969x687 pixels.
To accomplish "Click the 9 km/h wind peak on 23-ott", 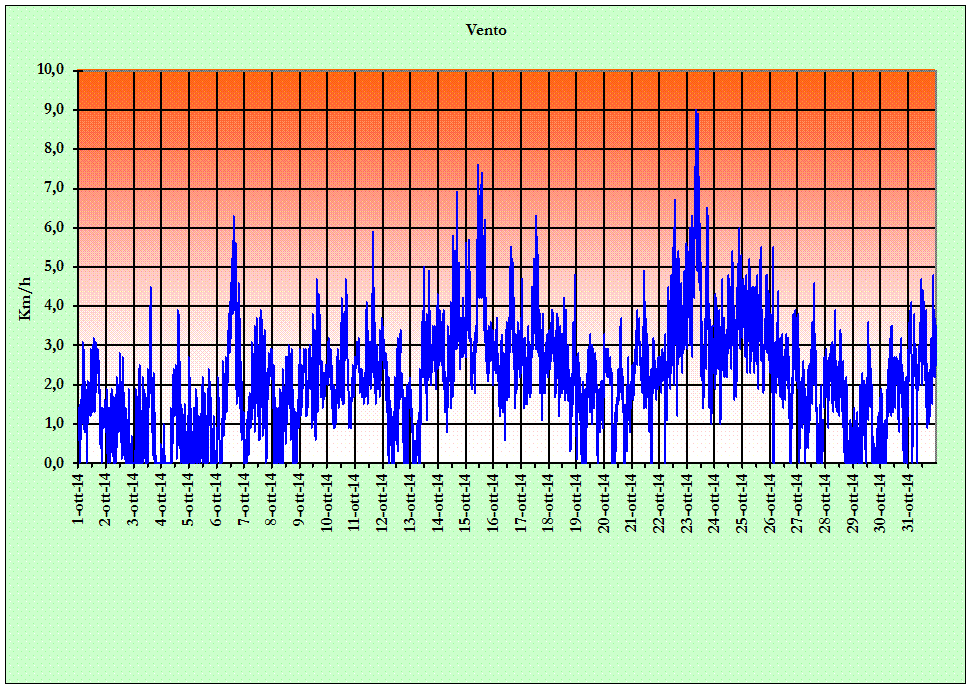I will 696,111.
